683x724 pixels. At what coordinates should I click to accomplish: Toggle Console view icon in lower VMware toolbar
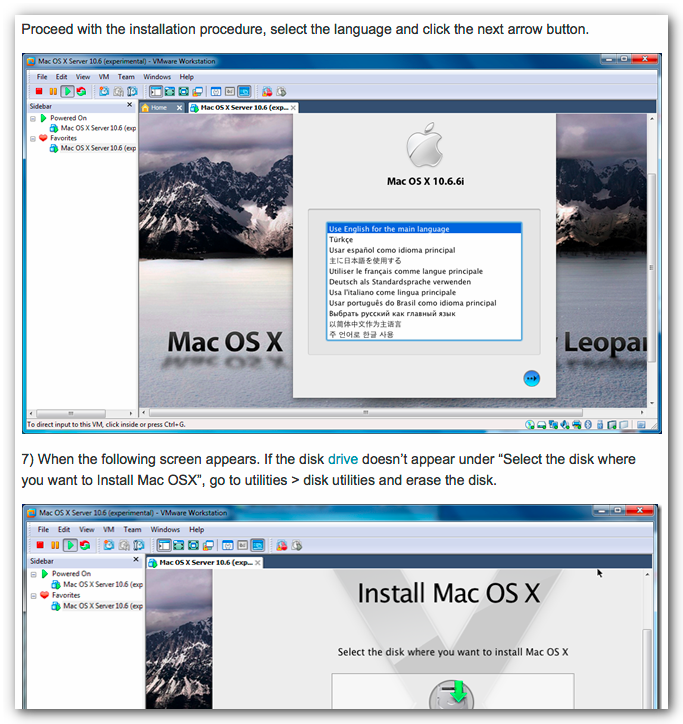tap(258, 545)
